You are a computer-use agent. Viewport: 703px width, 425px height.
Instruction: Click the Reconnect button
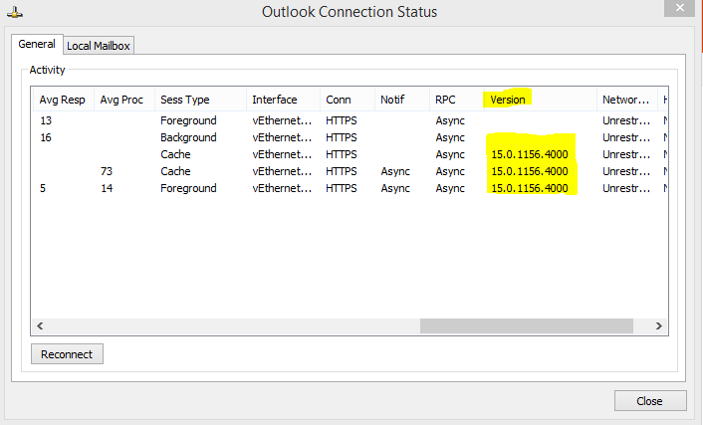[67, 354]
